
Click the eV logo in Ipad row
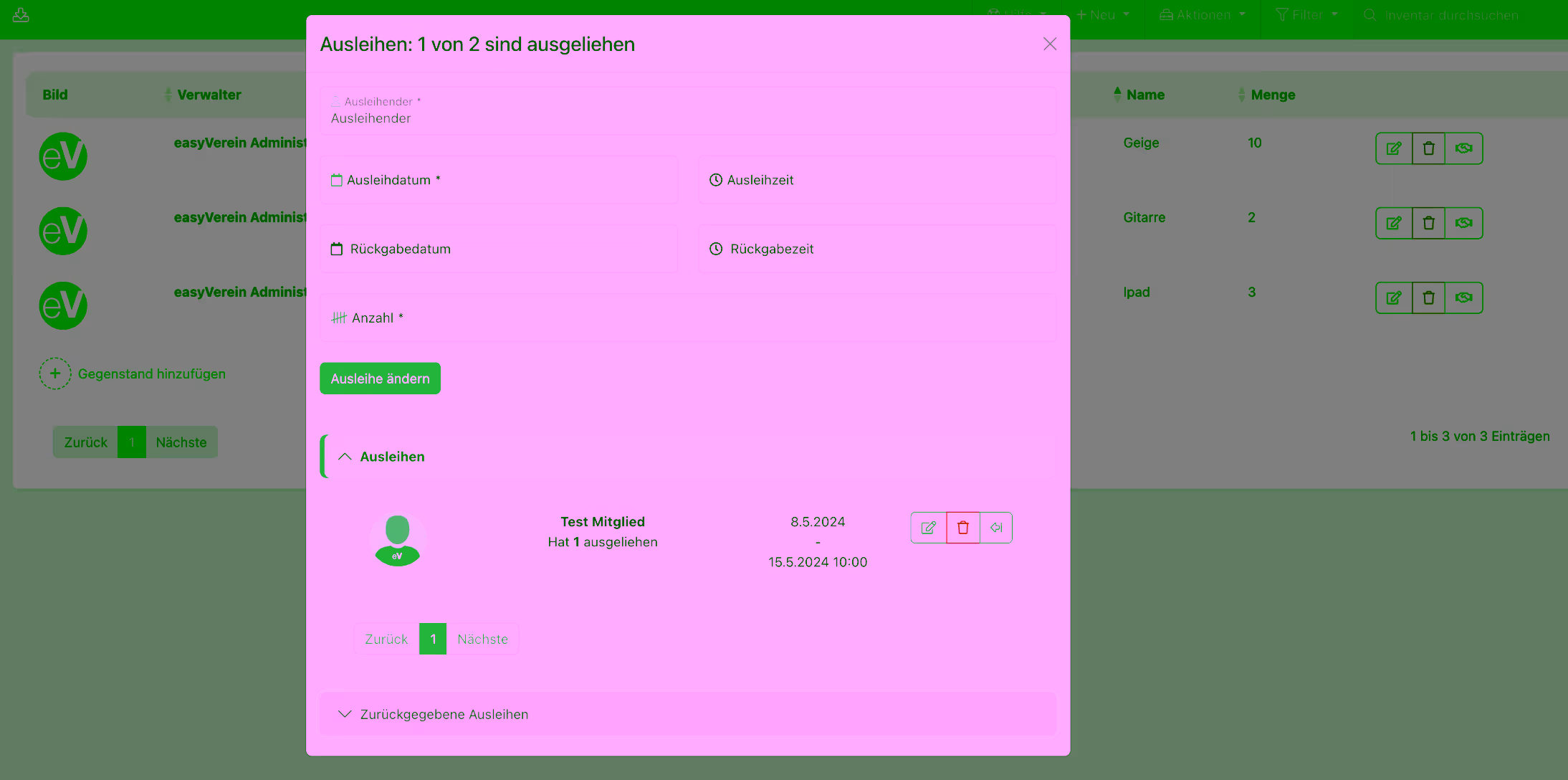pyautogui.click(x=63, y=305)
